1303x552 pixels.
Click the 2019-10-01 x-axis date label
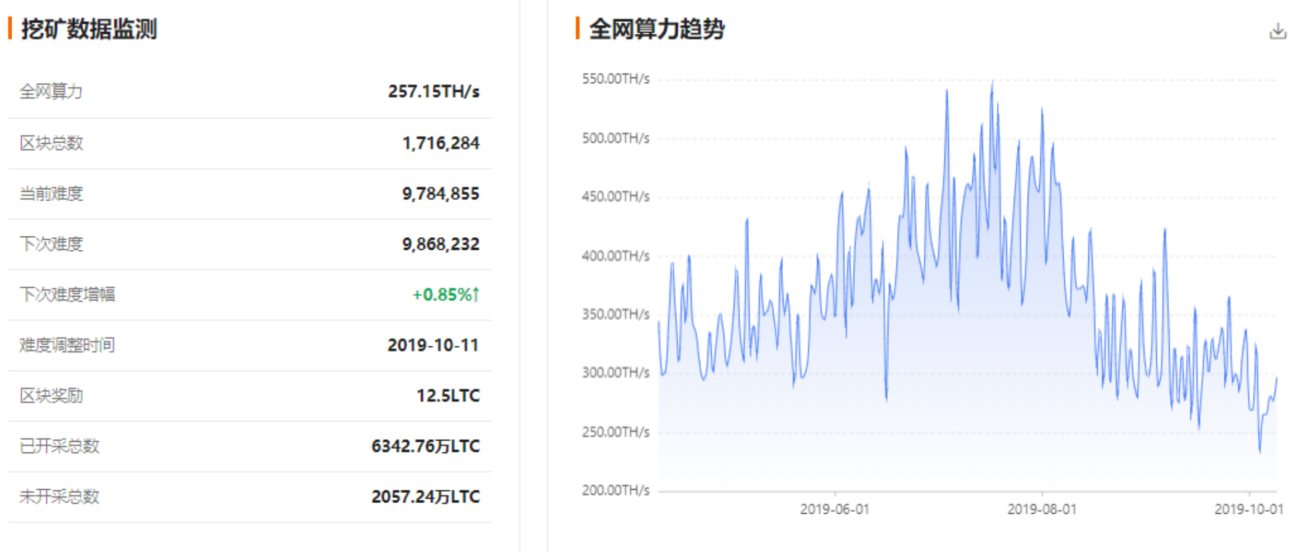tap(1249, 509)
